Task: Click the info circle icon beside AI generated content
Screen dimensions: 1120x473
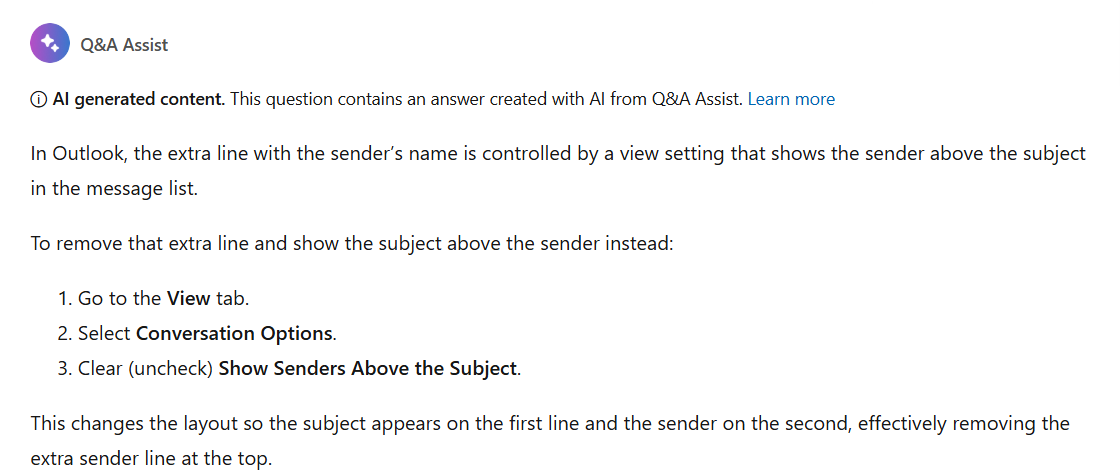Action: (39, 99)
